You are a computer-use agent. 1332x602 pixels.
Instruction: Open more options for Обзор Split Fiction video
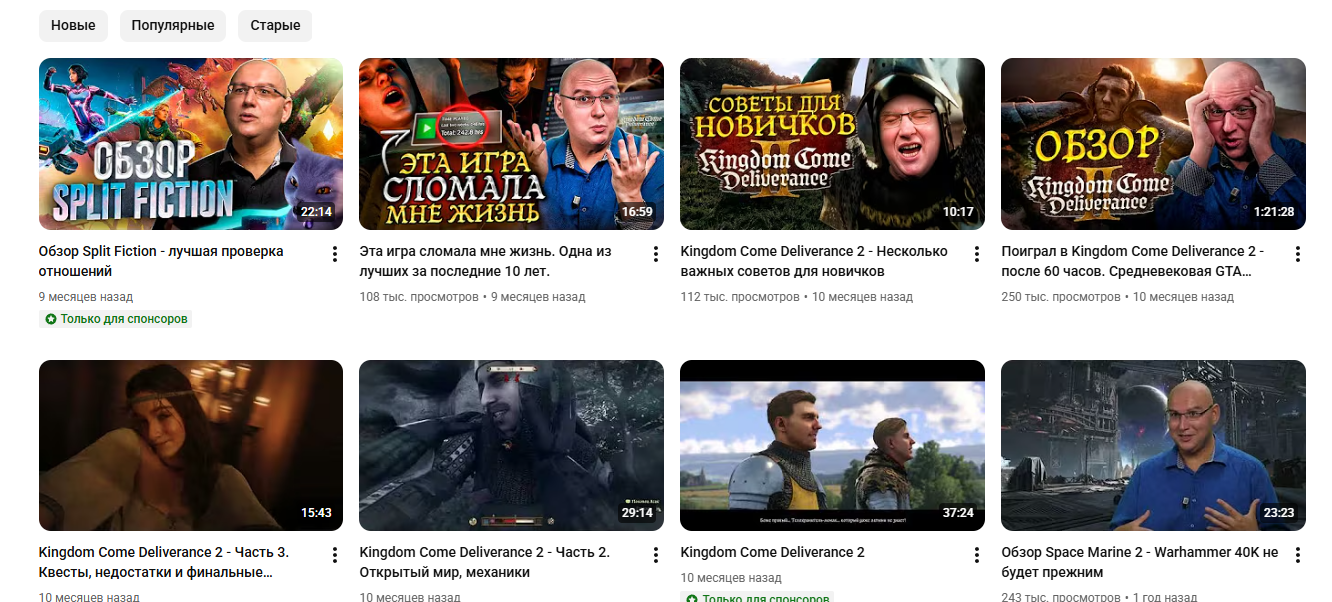coord(335,254)
